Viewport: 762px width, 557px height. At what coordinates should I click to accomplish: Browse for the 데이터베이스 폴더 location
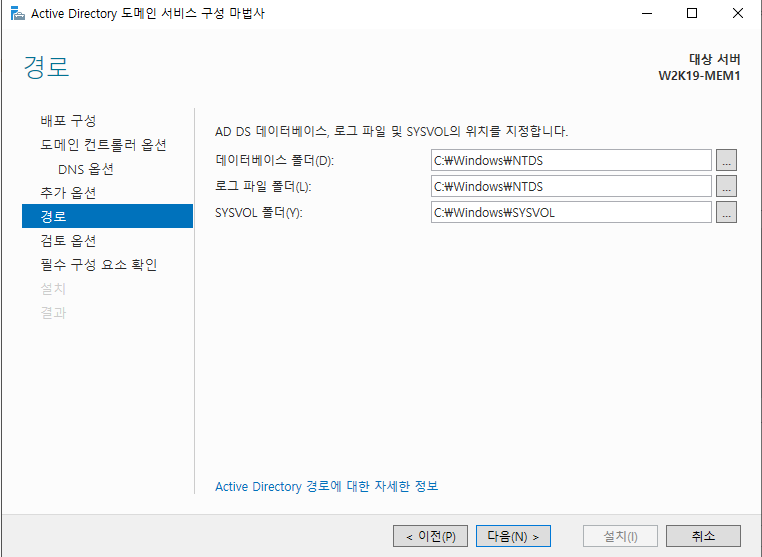tap(727, 160)
